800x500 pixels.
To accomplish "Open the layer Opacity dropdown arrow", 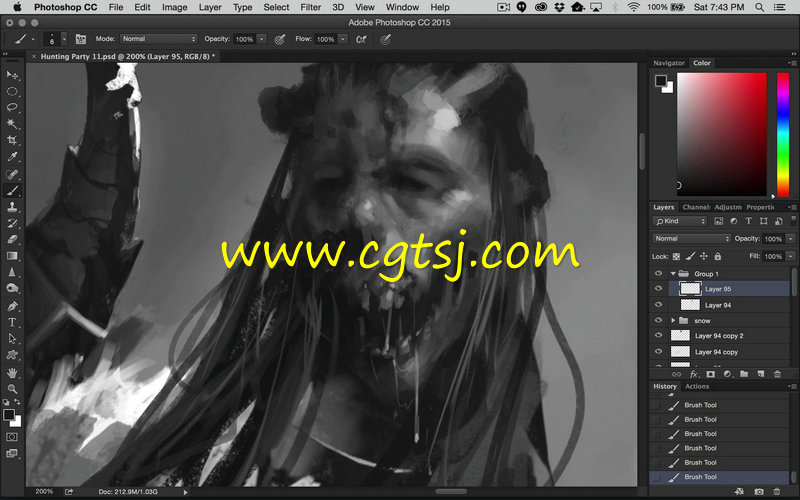I will coord(790,239).
